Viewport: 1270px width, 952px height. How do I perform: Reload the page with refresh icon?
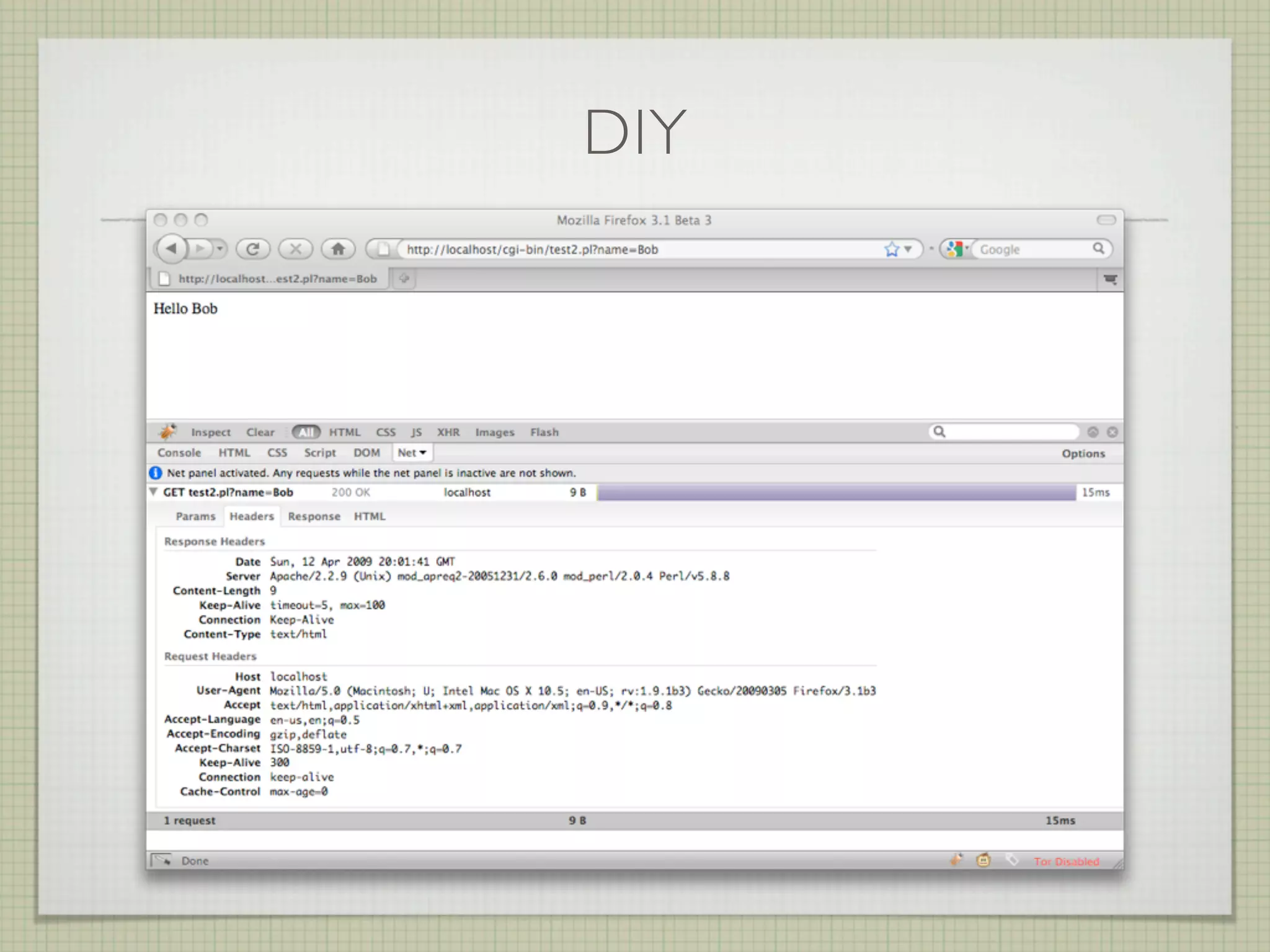253,249
